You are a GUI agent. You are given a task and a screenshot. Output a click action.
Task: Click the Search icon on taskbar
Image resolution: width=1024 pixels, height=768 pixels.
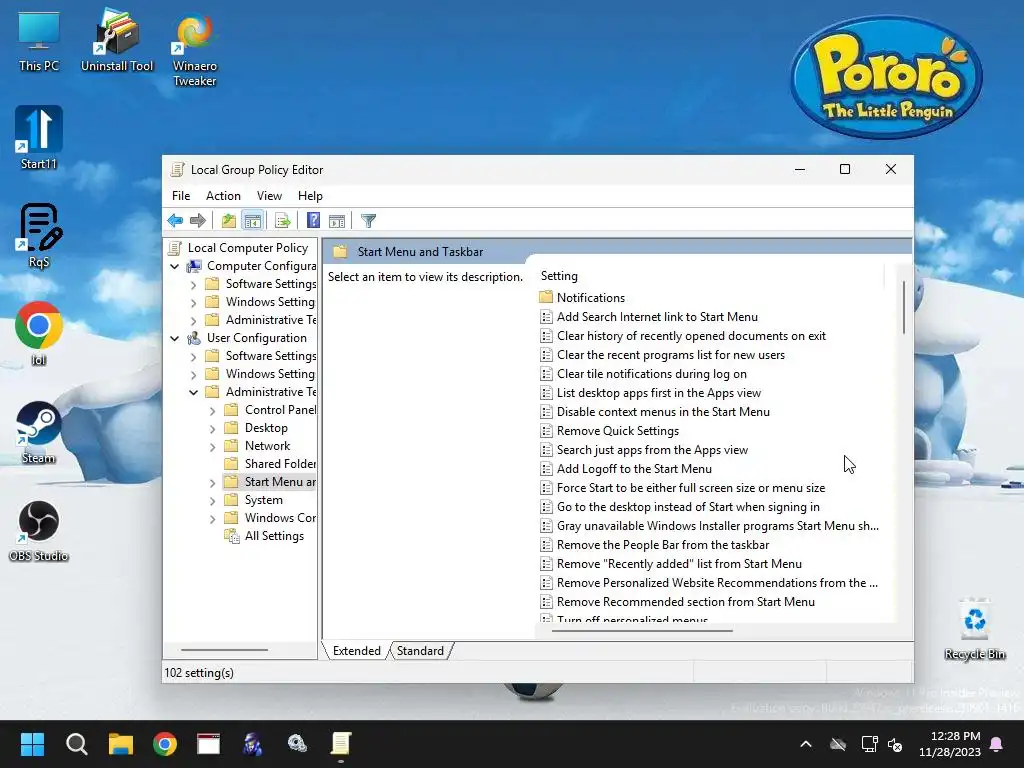(76, 744)
